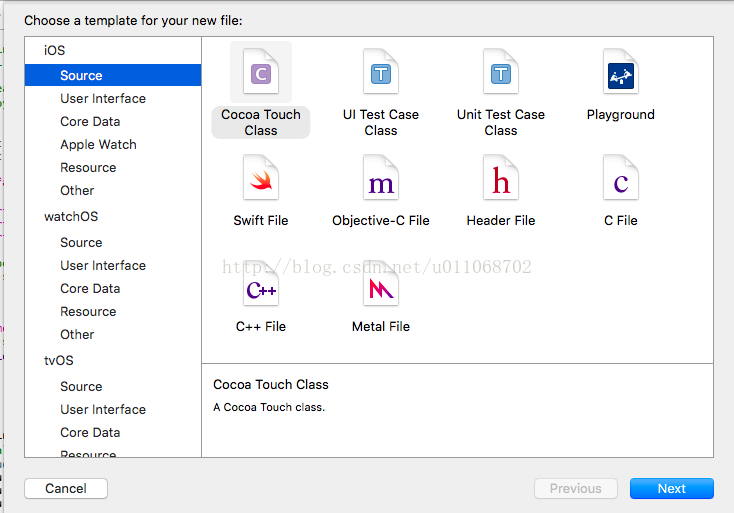The height and width of the screenshot is (513, 734).
Task: Choose the C++ File icon
Action: [261, 284]
